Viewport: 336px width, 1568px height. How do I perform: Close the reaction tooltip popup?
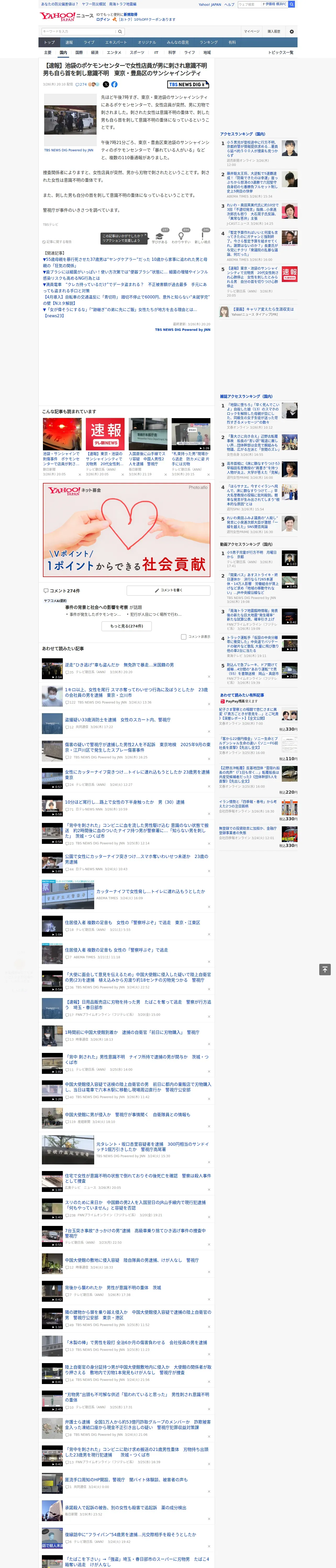(x=145, y=235)
